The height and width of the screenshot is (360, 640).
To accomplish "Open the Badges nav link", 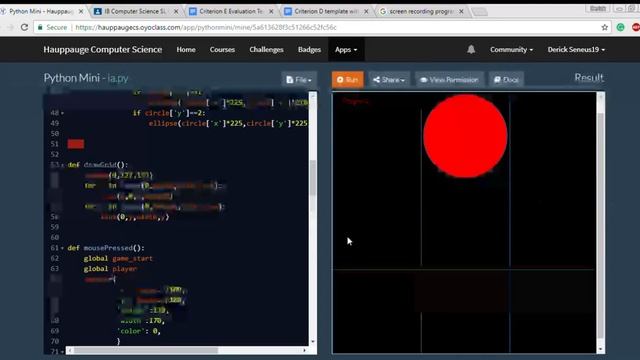I will [x=309, y=49].
